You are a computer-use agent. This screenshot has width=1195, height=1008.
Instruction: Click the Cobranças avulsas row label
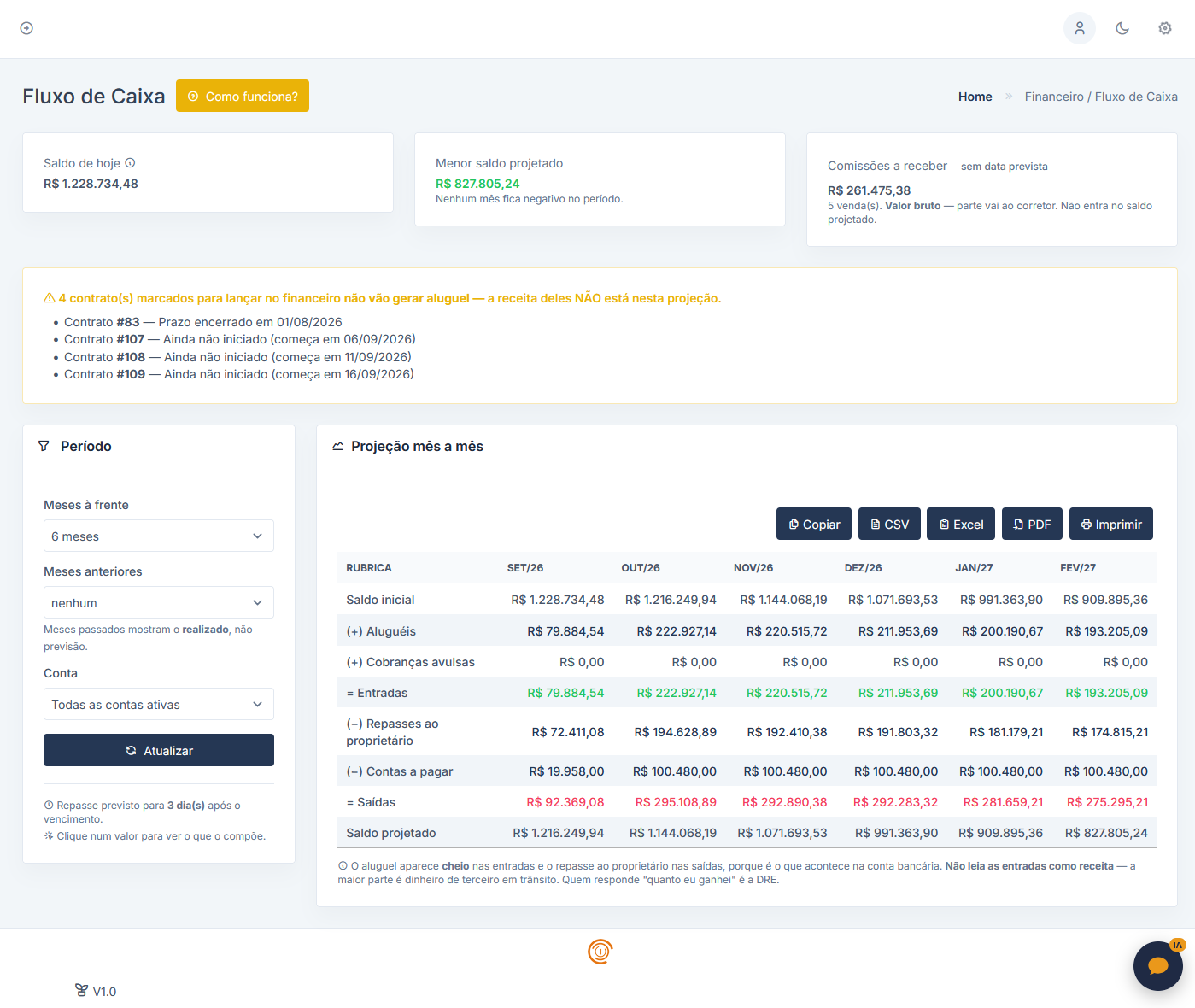click(410, 662)
